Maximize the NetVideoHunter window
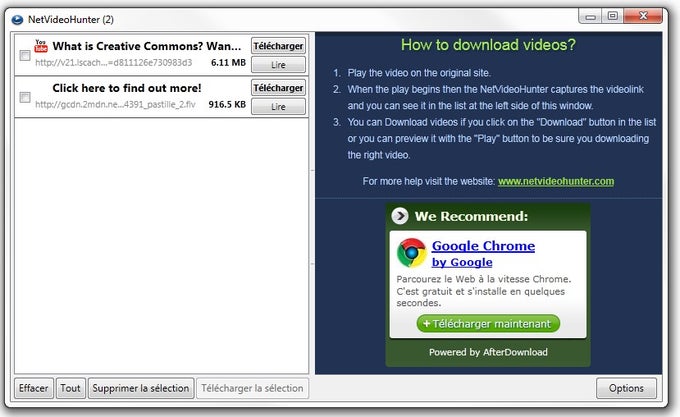This screenshot has width=680, height=417. pyautogui.click(x=612, y=16)
